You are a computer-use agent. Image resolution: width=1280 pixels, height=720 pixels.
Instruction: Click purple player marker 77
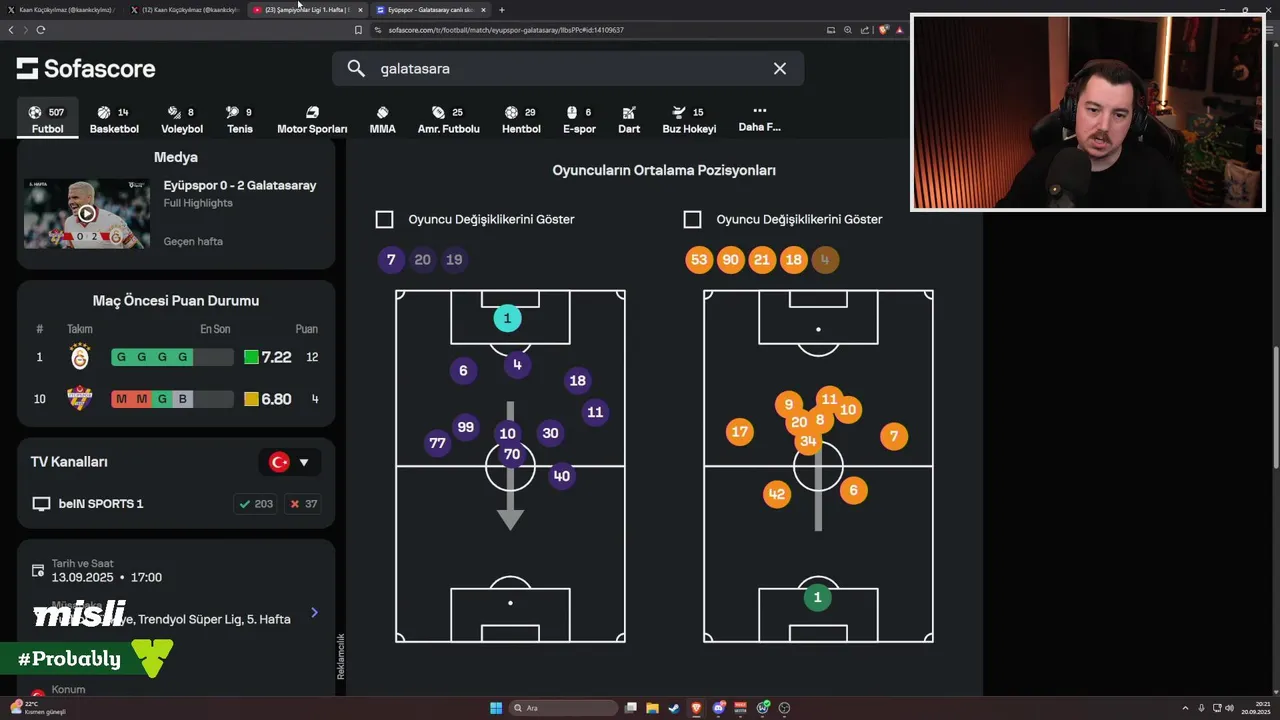click(x=437, y=443)
